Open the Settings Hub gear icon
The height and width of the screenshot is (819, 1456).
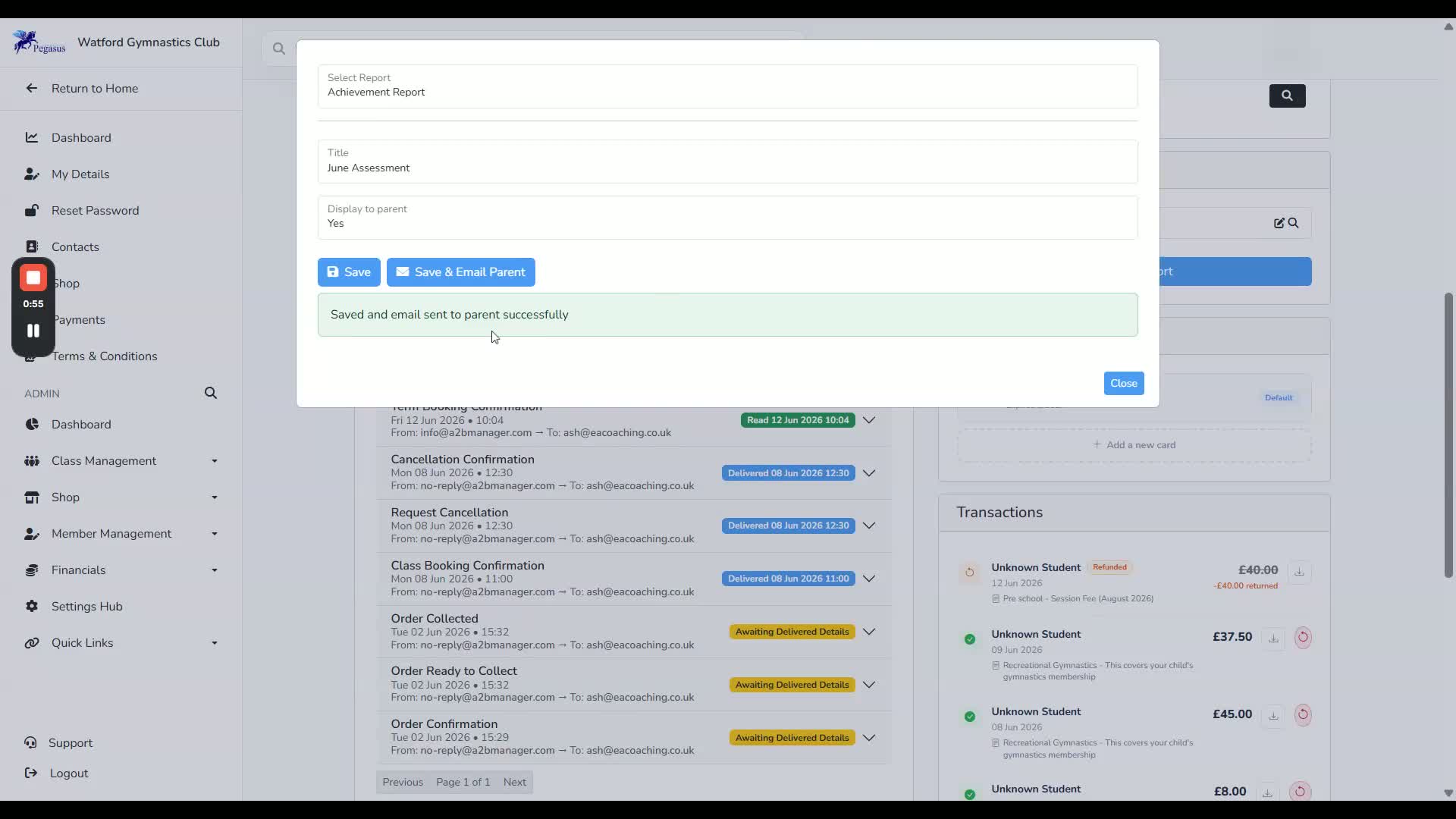32,606
